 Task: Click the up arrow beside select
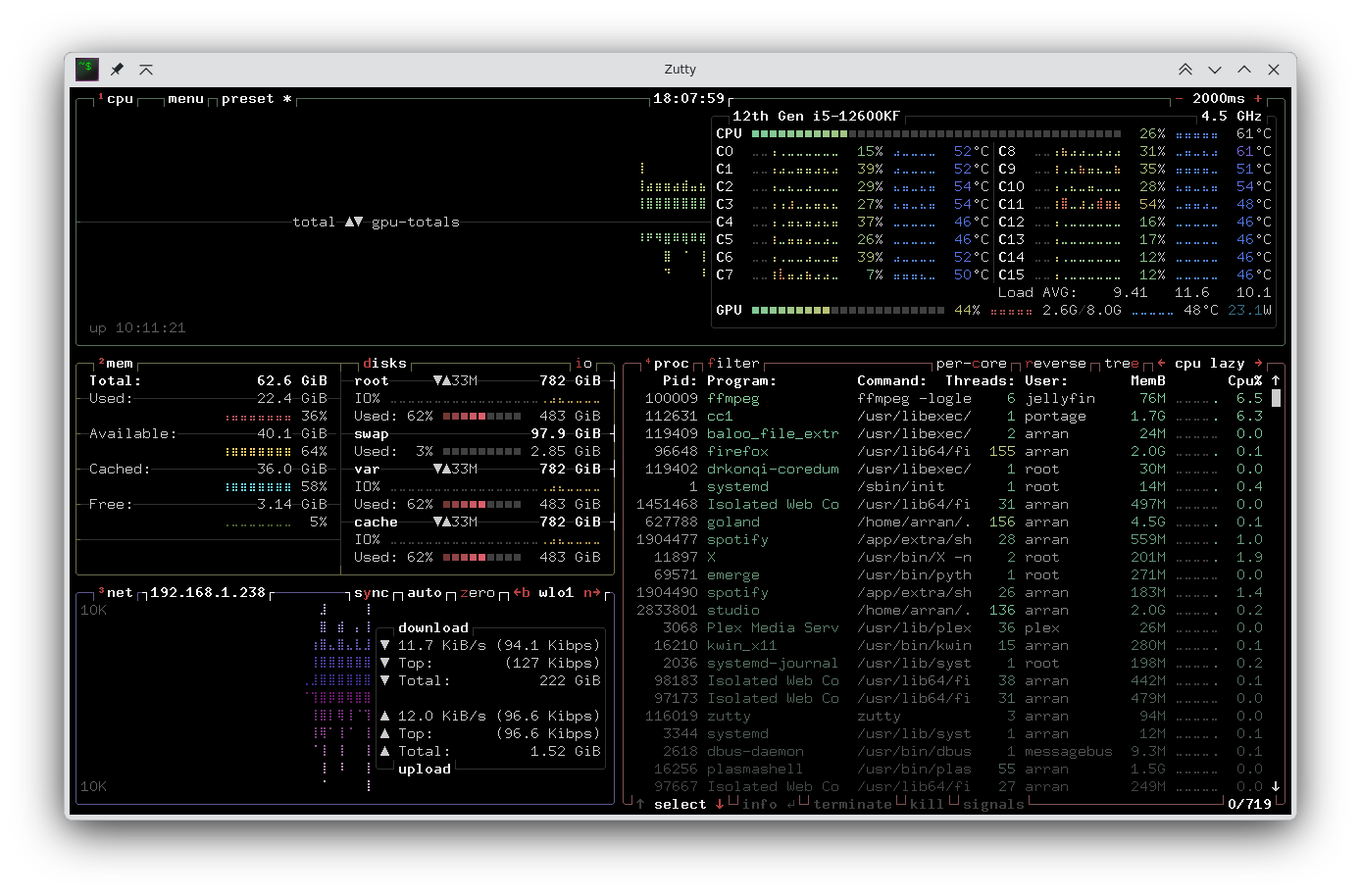coord(640,804)
